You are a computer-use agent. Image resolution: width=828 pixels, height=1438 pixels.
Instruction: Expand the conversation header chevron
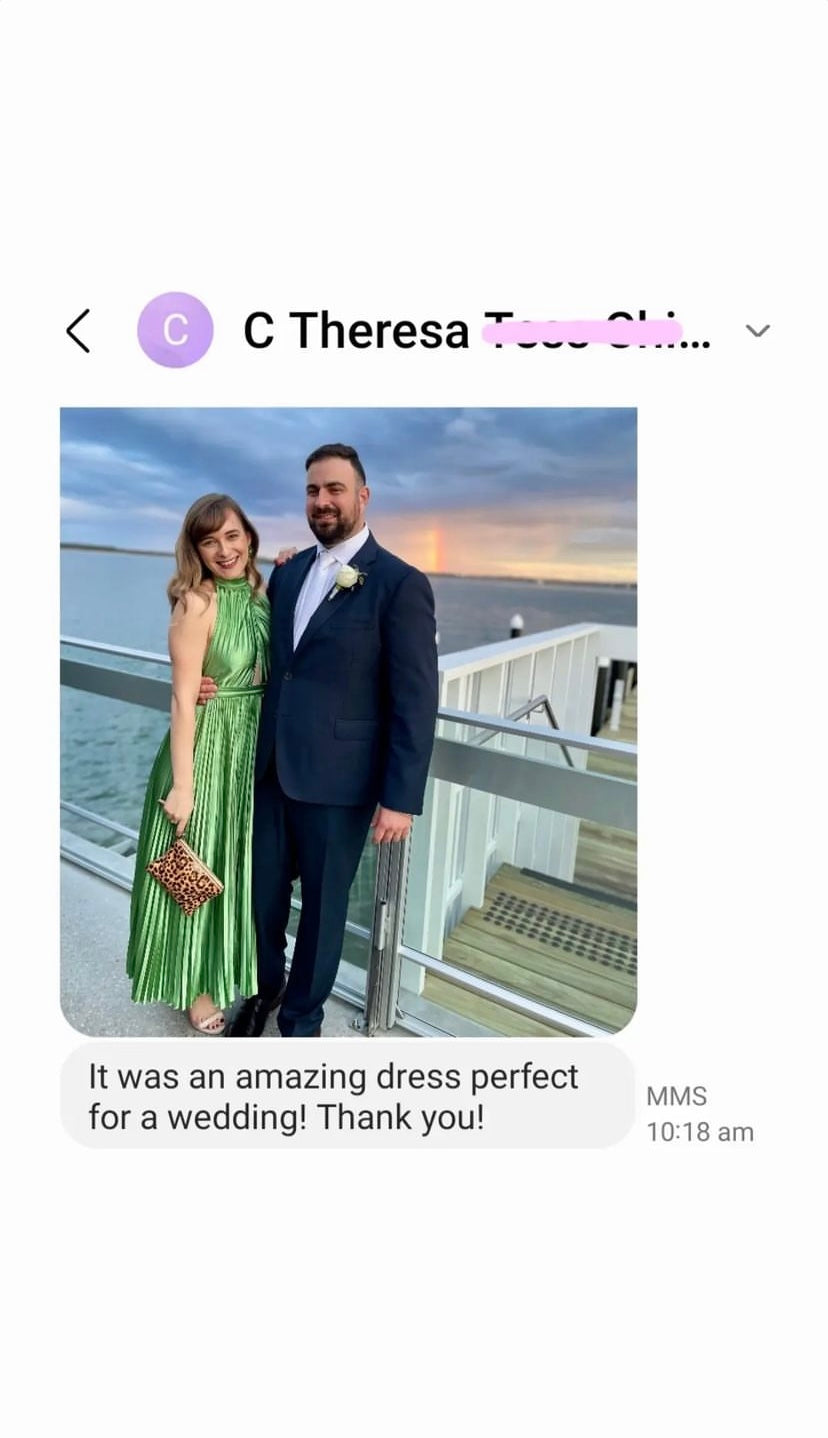coord(758,331)
